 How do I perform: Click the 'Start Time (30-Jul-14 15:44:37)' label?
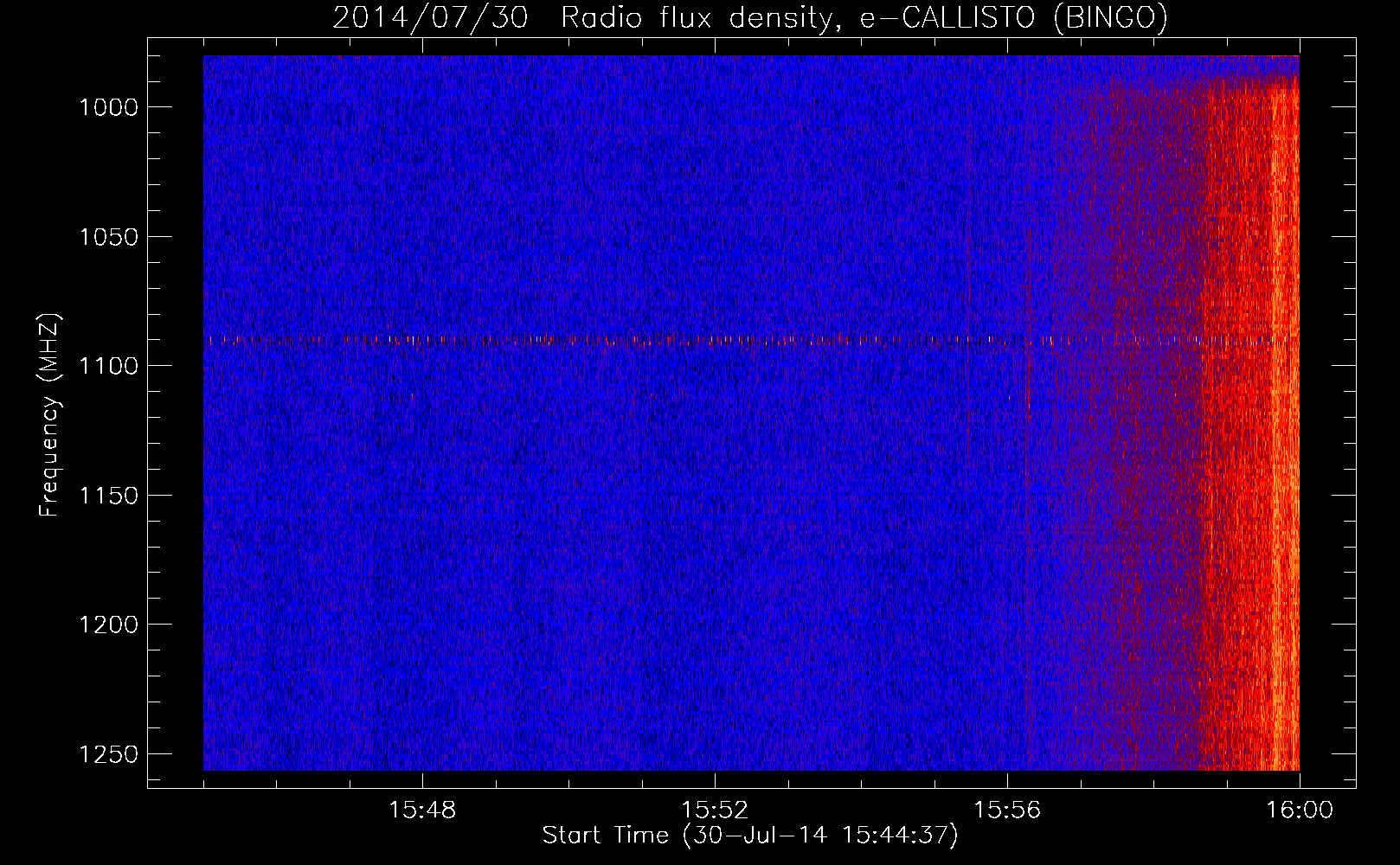pos(750,836)
